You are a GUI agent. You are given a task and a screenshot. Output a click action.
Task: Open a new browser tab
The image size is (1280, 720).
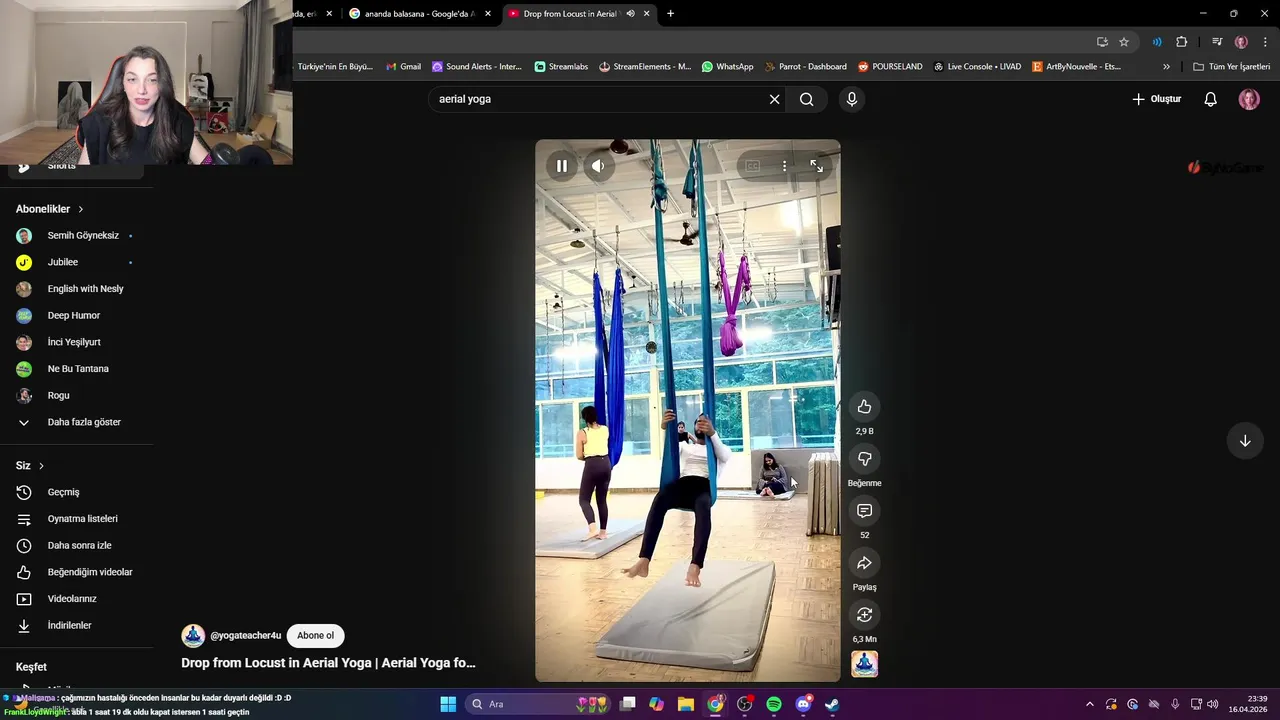pyautogui.click(x=670, y=14)
